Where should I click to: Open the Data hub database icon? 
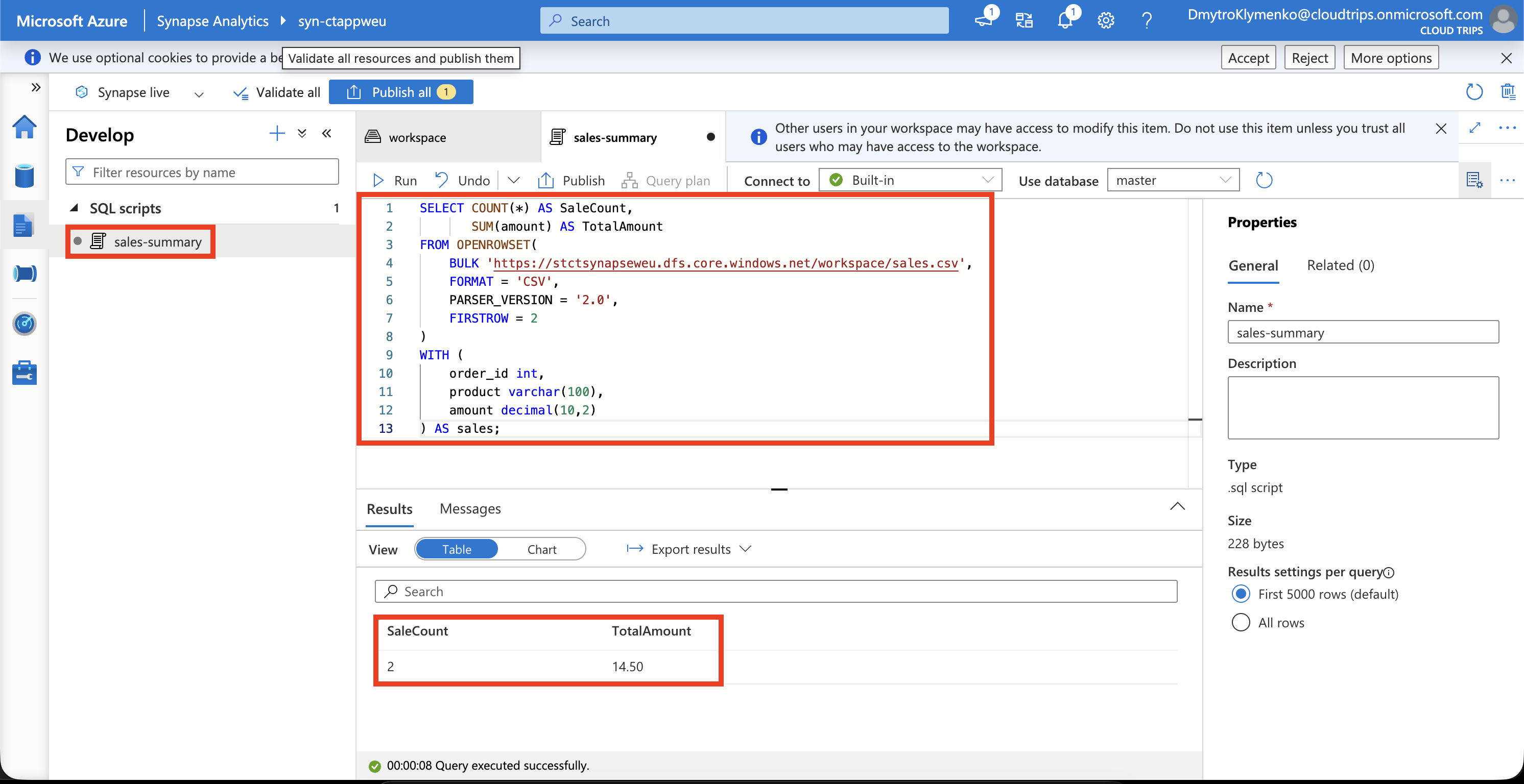[24, 176]
